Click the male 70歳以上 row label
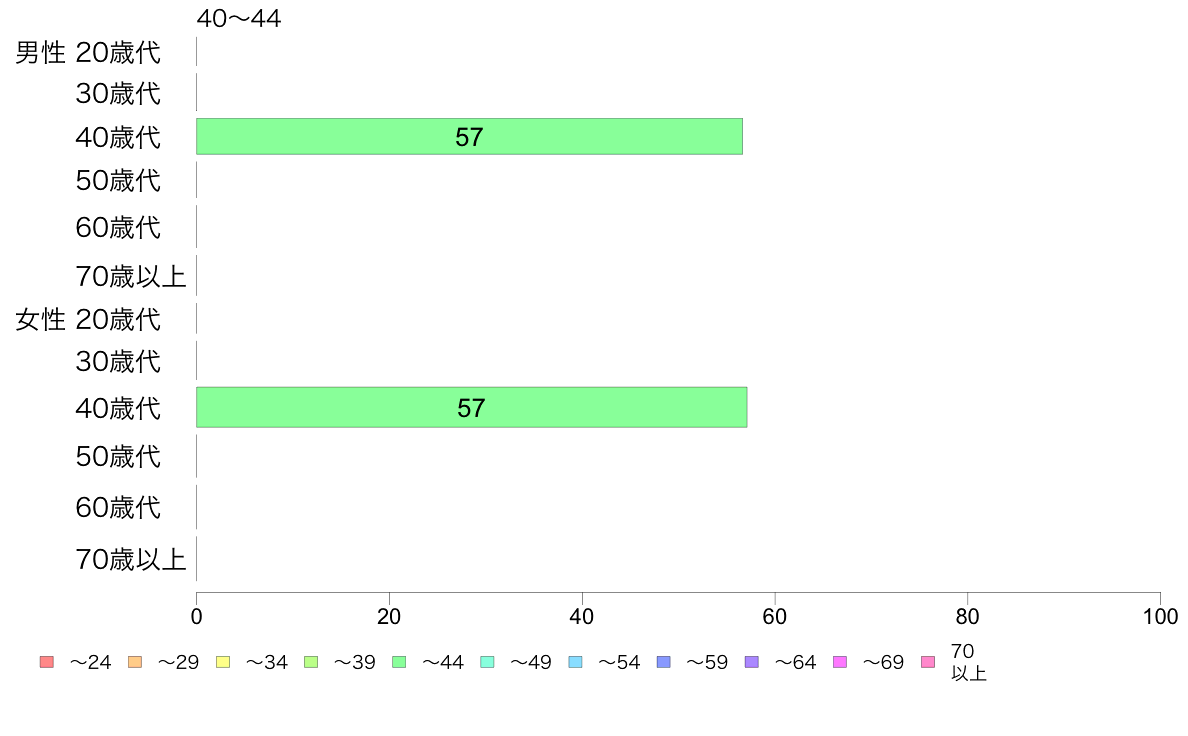The image size is (1188, 736). tap(131, 276)
